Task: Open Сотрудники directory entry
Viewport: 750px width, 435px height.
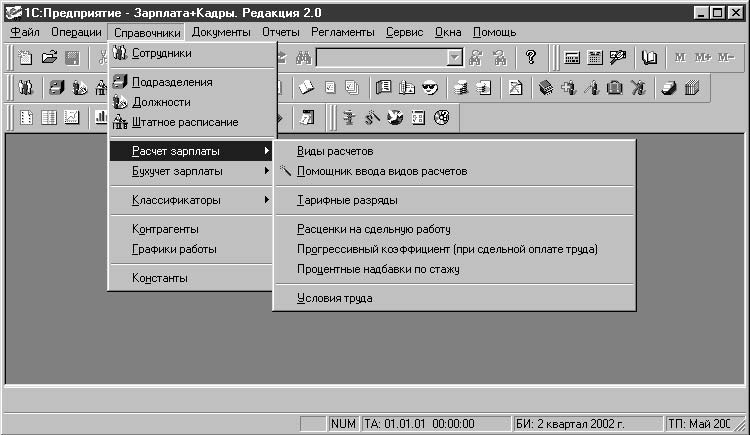Action: tap(161, 53)
